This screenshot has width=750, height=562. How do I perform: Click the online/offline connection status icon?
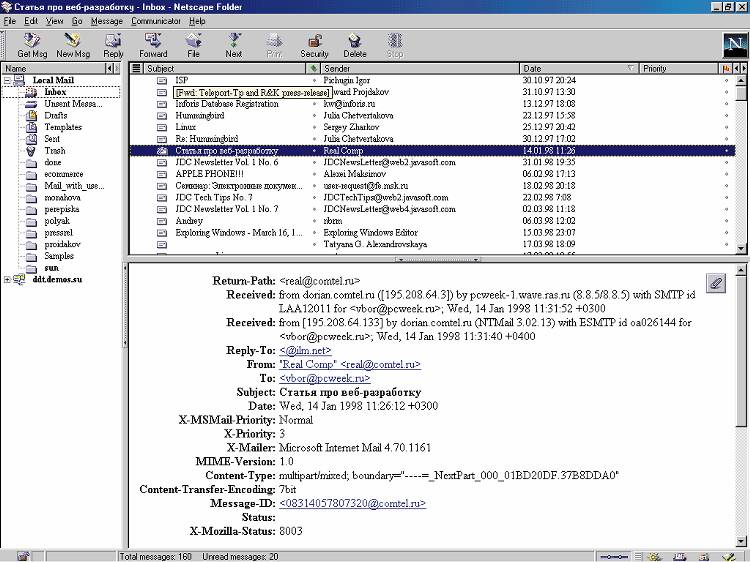click(614, 557)
